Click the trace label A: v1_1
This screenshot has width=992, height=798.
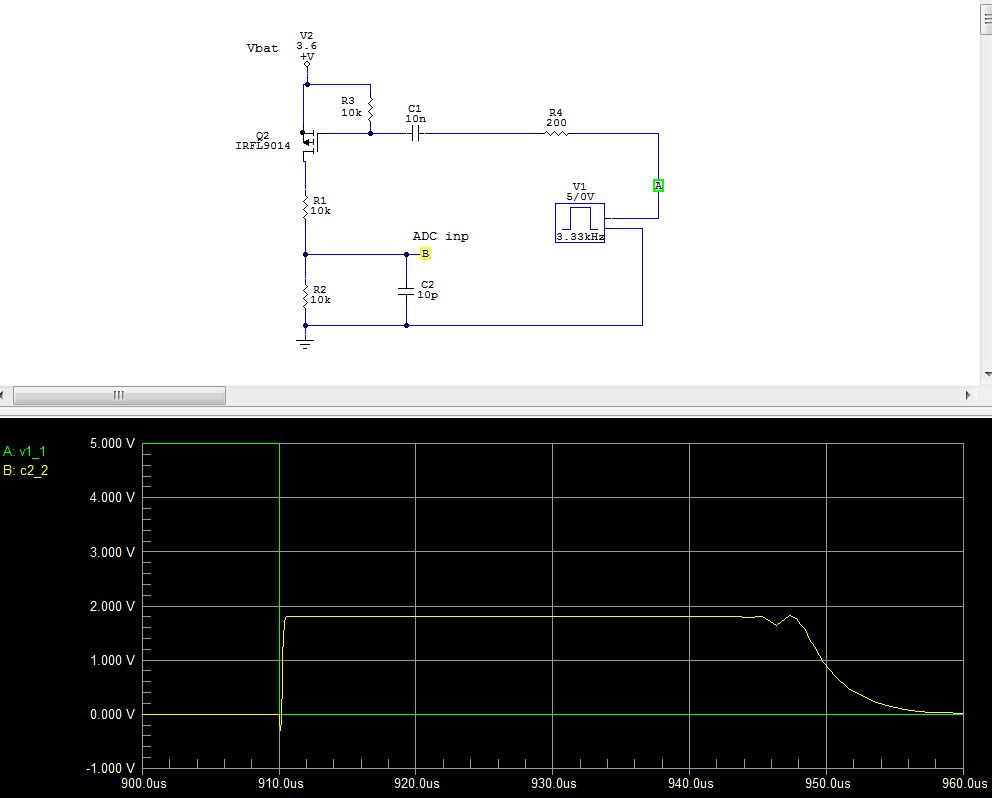coord(25,452)
